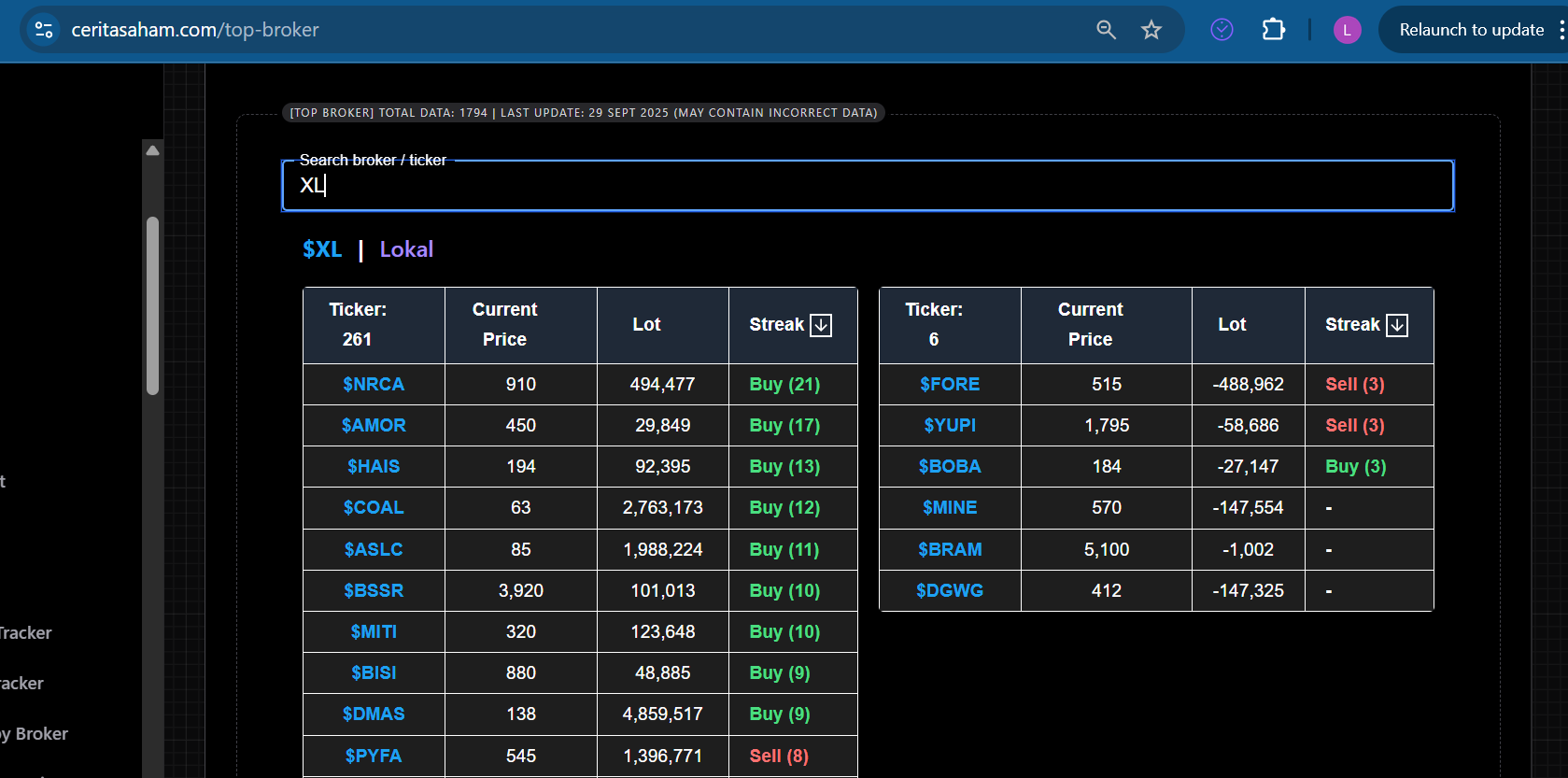This screenshot has height=778, width=1568.
Task: Open the $NRCA ticker link
Action: 374,384
